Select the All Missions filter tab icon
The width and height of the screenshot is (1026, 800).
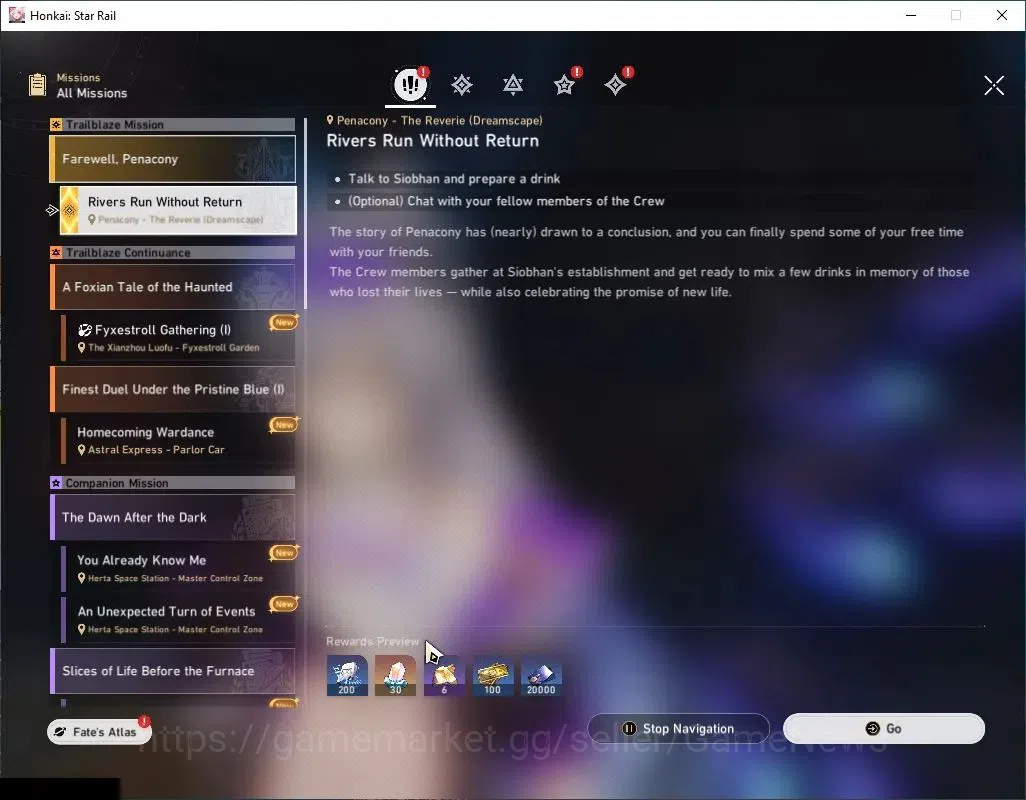click(410, 84)
